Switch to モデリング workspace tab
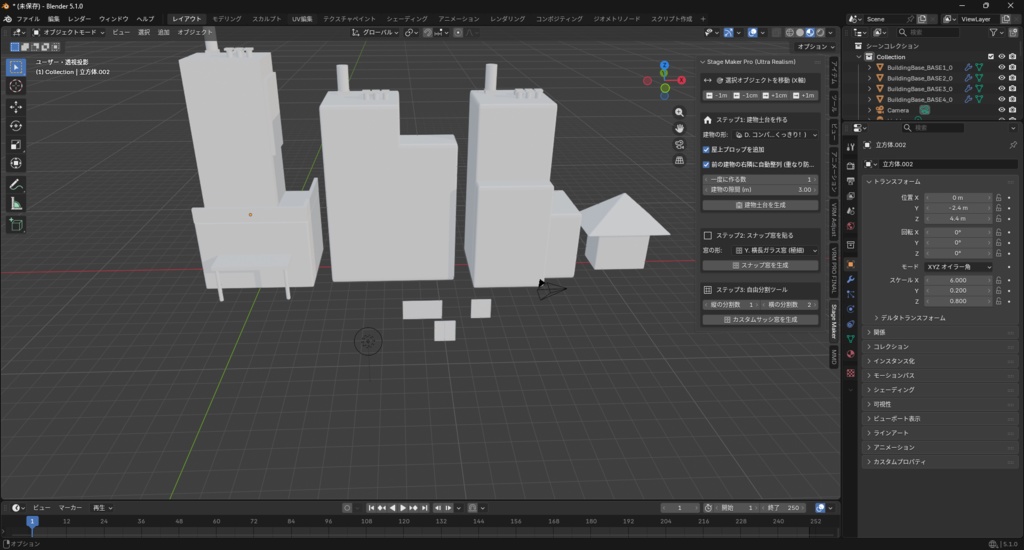 coord(227,19)
